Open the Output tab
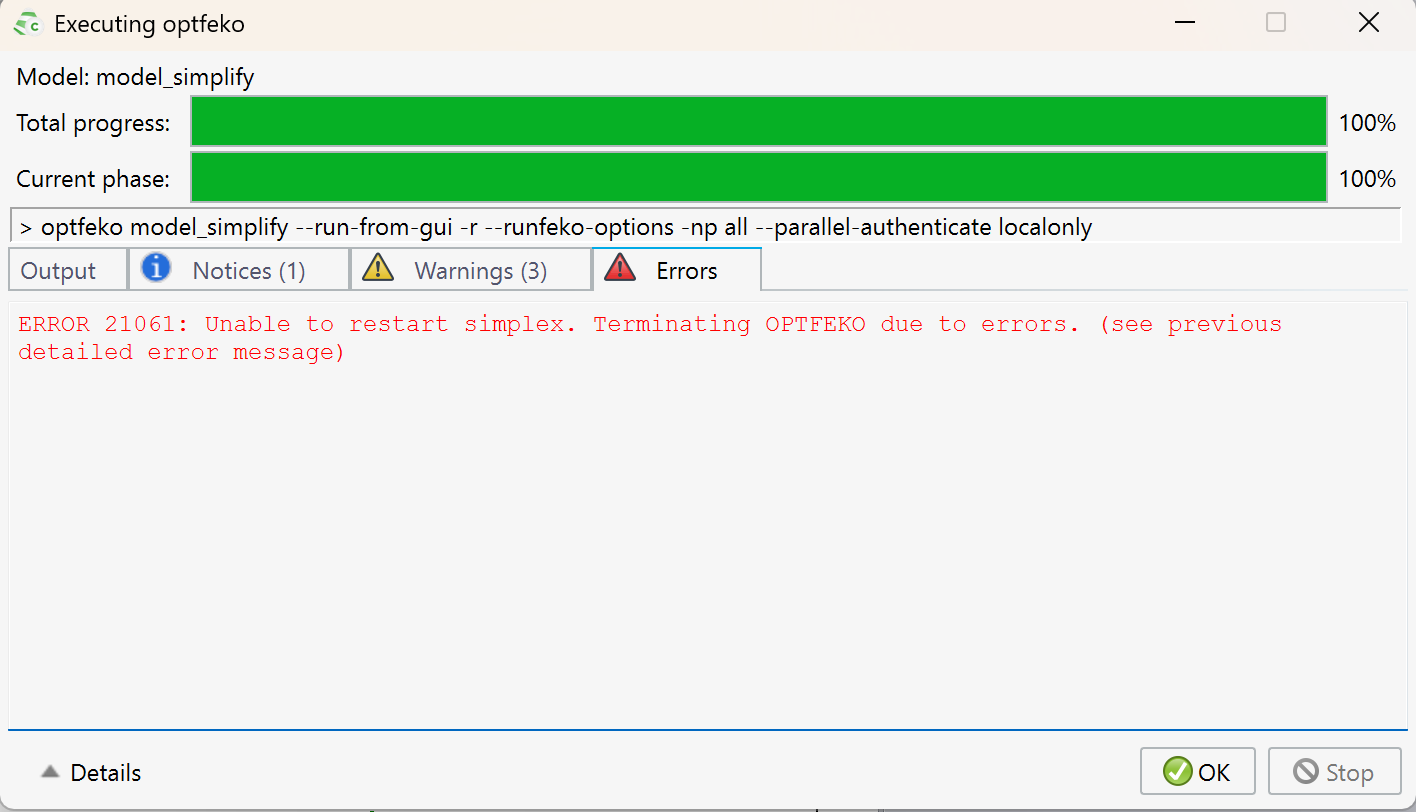 tap(67, 270)
